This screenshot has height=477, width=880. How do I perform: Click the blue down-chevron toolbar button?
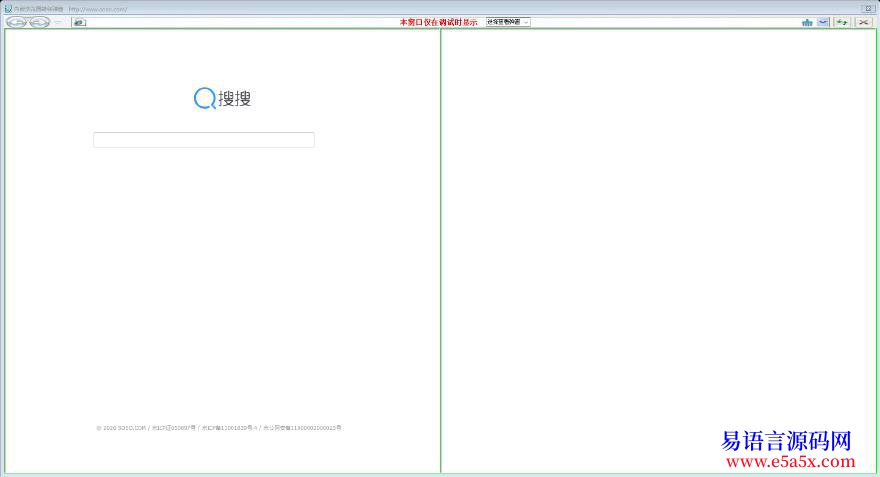point(823,22)
